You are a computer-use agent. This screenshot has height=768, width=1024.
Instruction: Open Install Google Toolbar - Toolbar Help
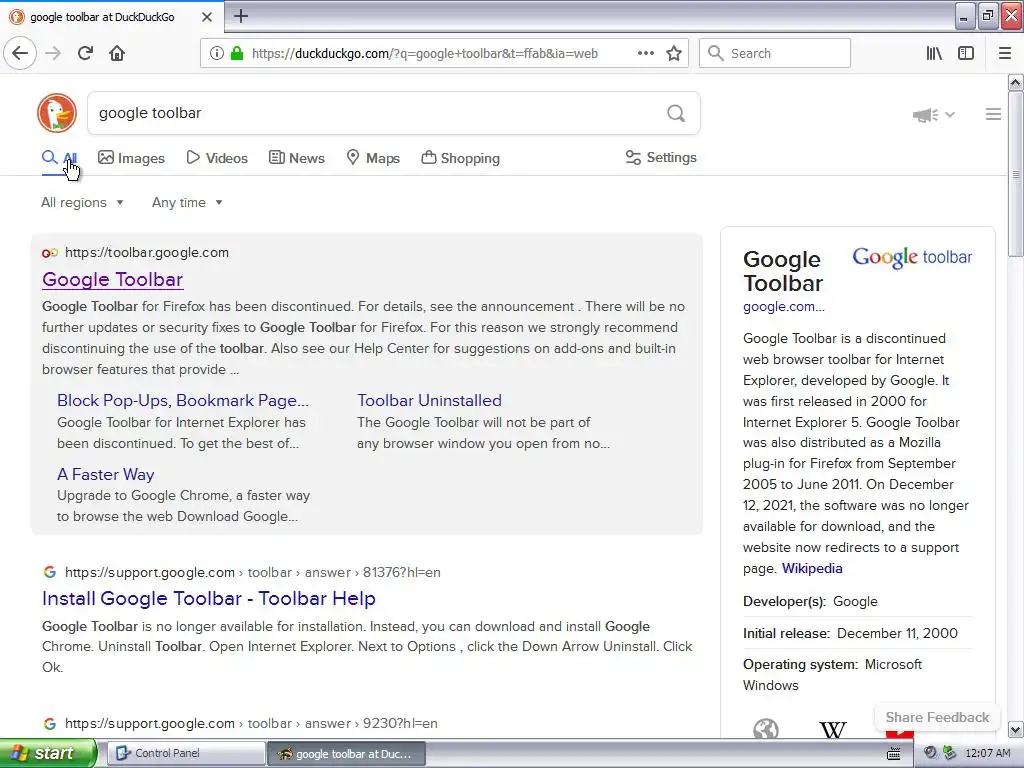coord(208,598)
